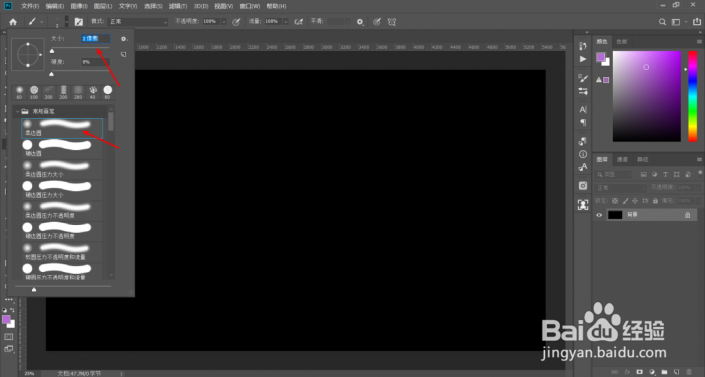Swap foreground and background colors icon
The width and height of the screenshot is (705, 377).
[12, 310]
